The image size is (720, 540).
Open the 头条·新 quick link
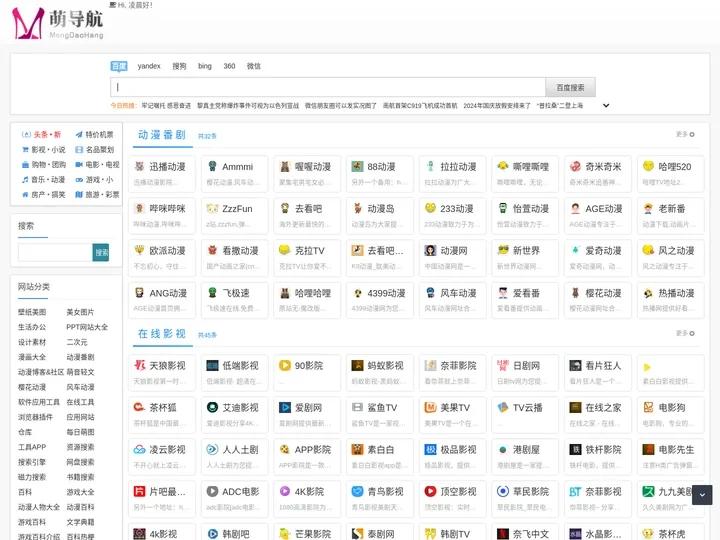[41, 135]
